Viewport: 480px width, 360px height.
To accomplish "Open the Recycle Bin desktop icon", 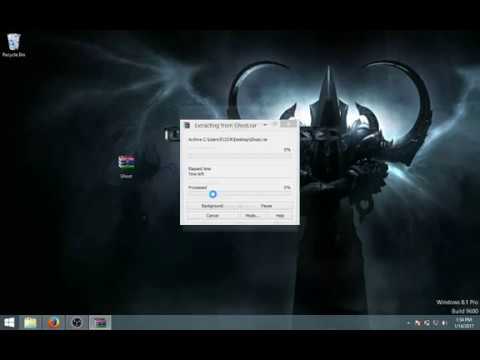I will tap(14, 45).
